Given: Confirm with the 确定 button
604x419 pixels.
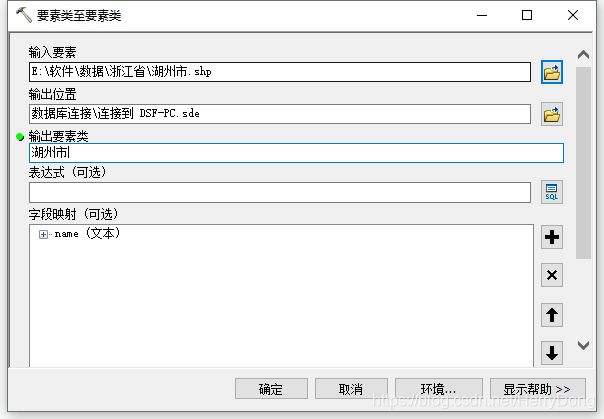Looking at the screenshot, I should (x=271, y=389).
